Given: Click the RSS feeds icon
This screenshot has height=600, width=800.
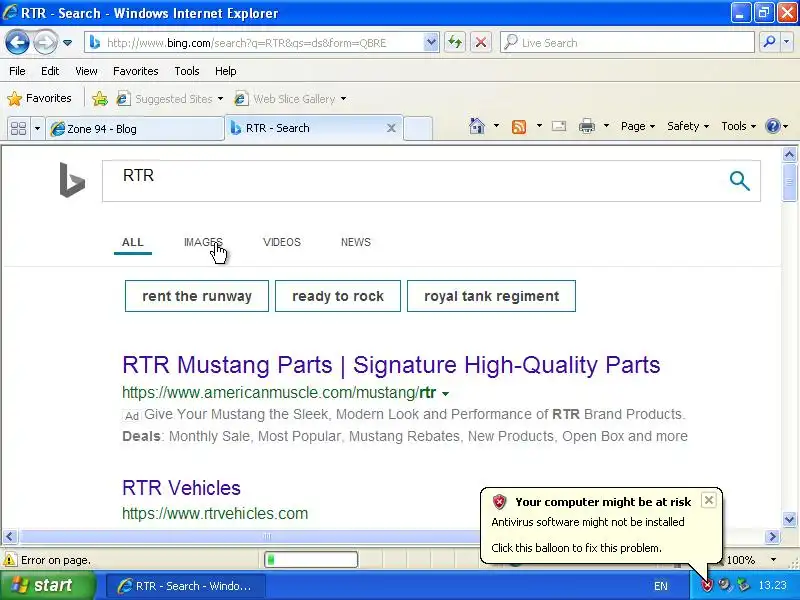Looking at the screenshot, I should point(519,126).
